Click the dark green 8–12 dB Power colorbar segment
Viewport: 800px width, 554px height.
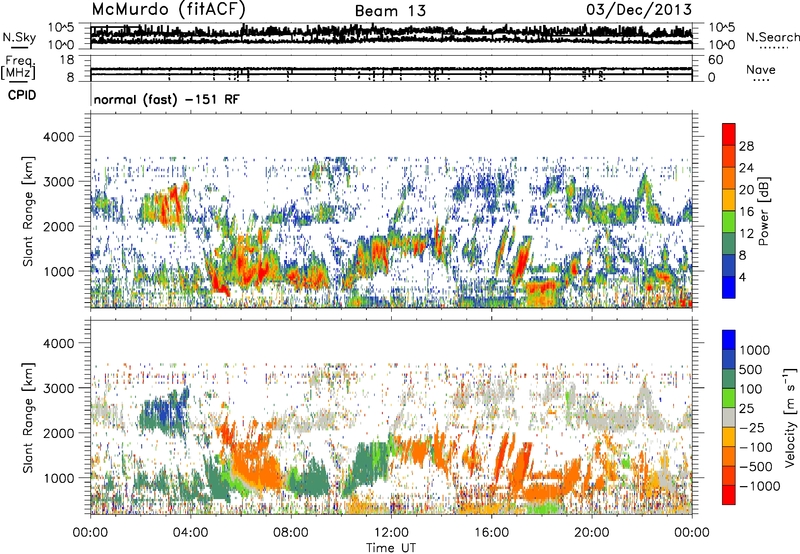tap(729, 244)
